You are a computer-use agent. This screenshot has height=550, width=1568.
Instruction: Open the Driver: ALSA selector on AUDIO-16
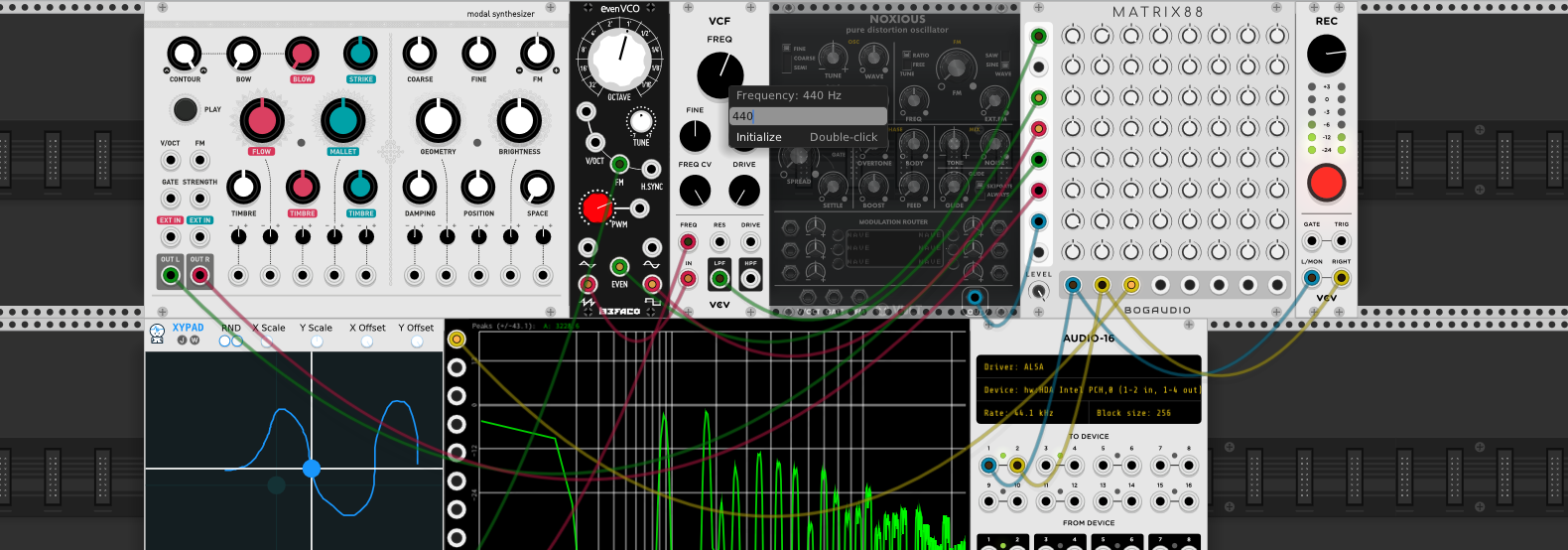[x=1089, y=366]
